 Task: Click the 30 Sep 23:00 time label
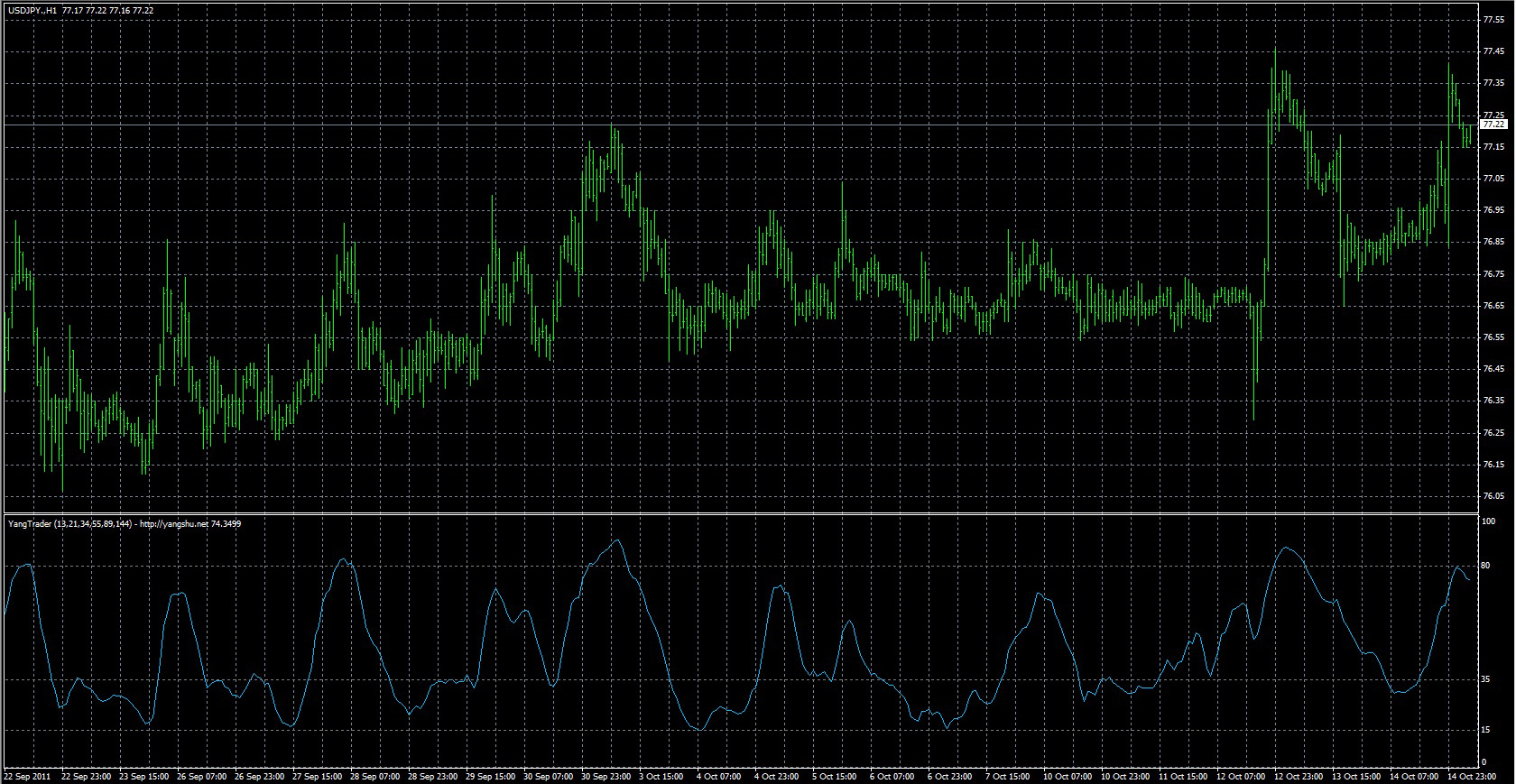pyautogui.click(x=607, y=776)
